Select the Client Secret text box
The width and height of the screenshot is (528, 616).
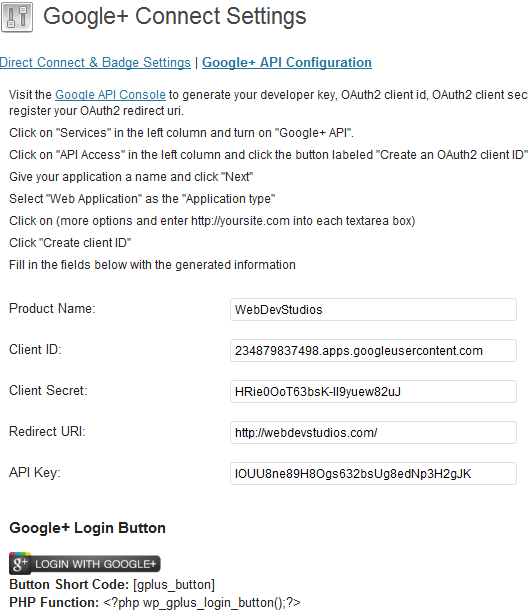[x=373, y=392]
